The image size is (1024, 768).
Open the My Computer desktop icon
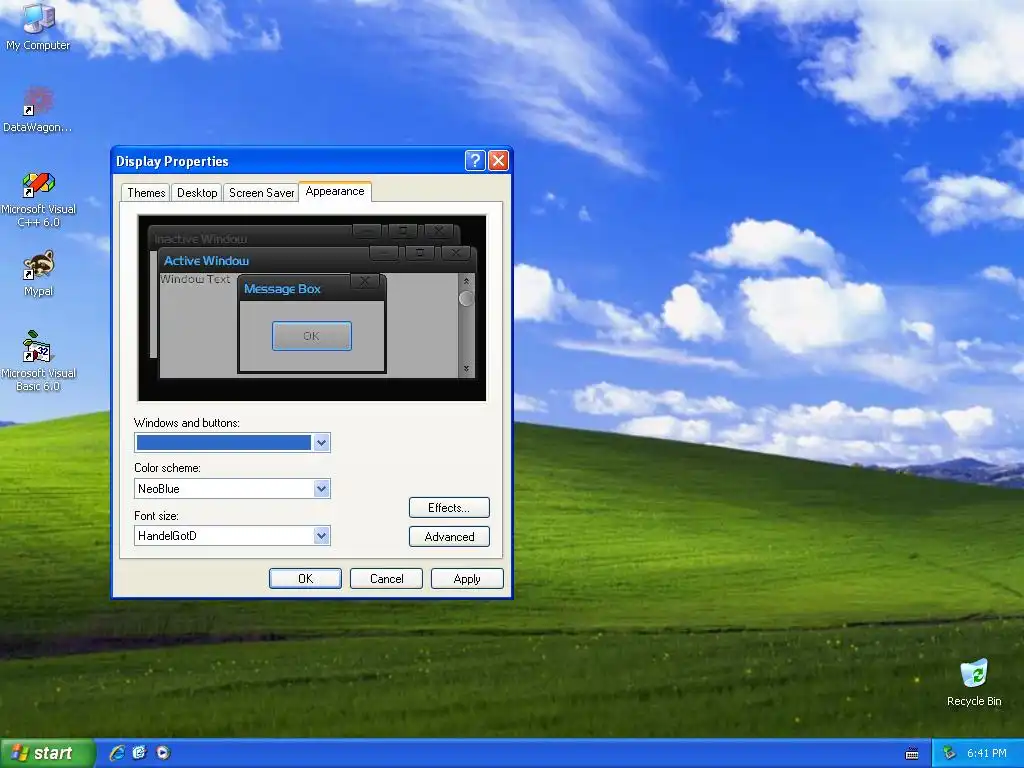coord(38,26)
